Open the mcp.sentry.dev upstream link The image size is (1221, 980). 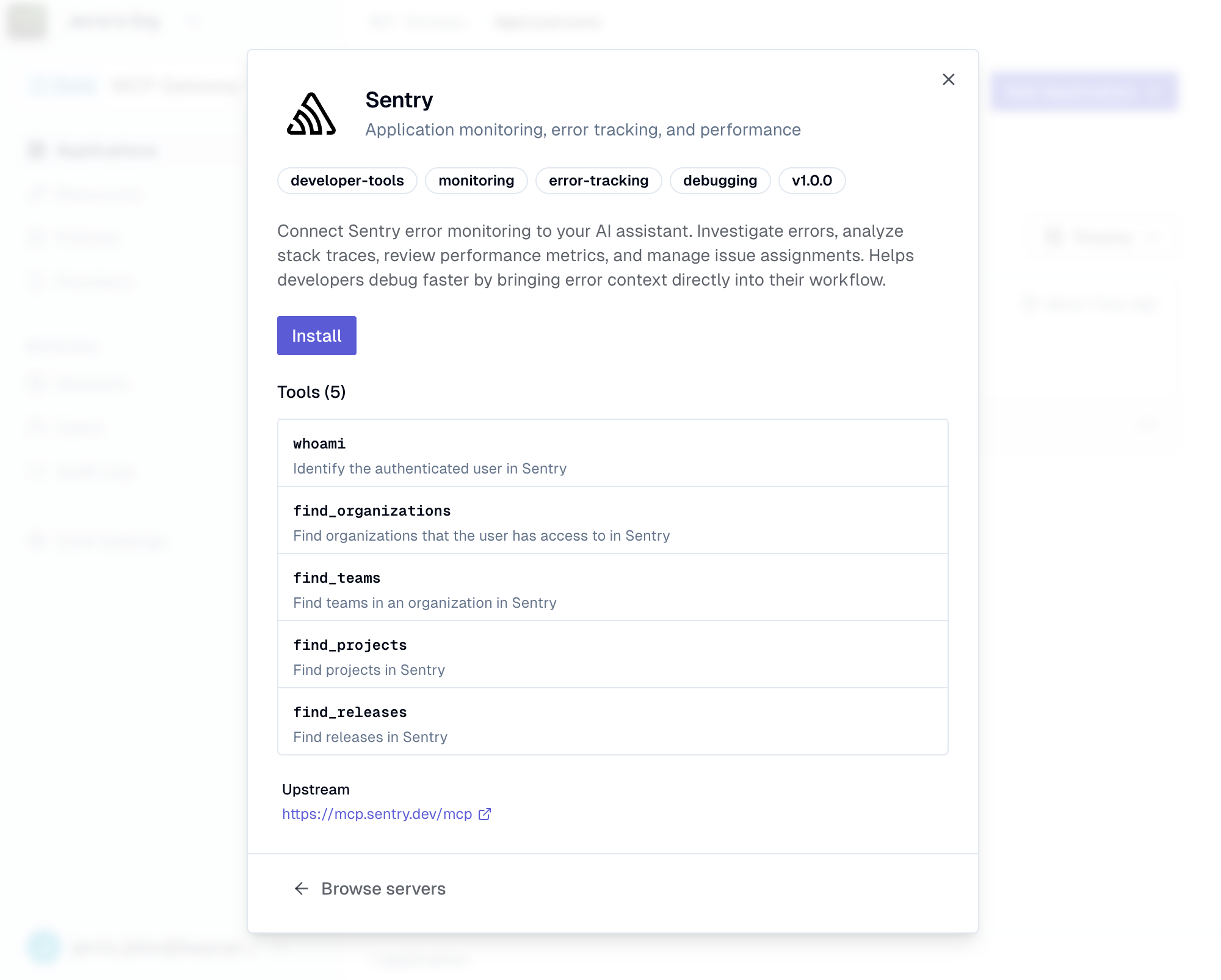click(377, 814)
